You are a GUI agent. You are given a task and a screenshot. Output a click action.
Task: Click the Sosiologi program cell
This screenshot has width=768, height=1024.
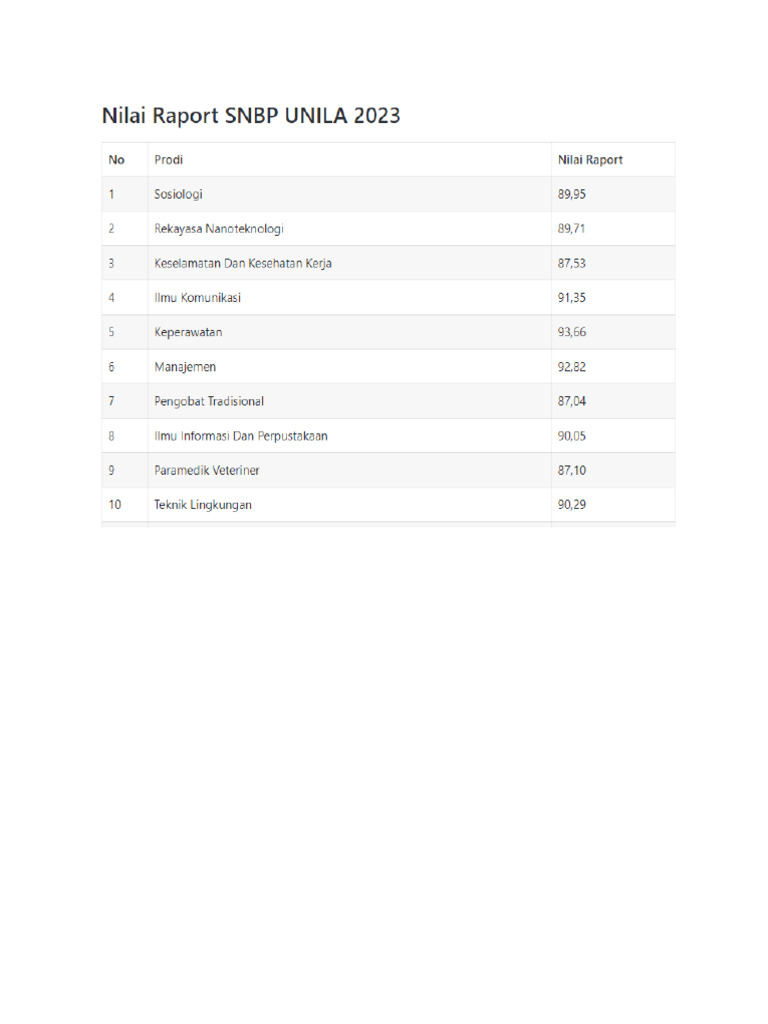point(178,194)
